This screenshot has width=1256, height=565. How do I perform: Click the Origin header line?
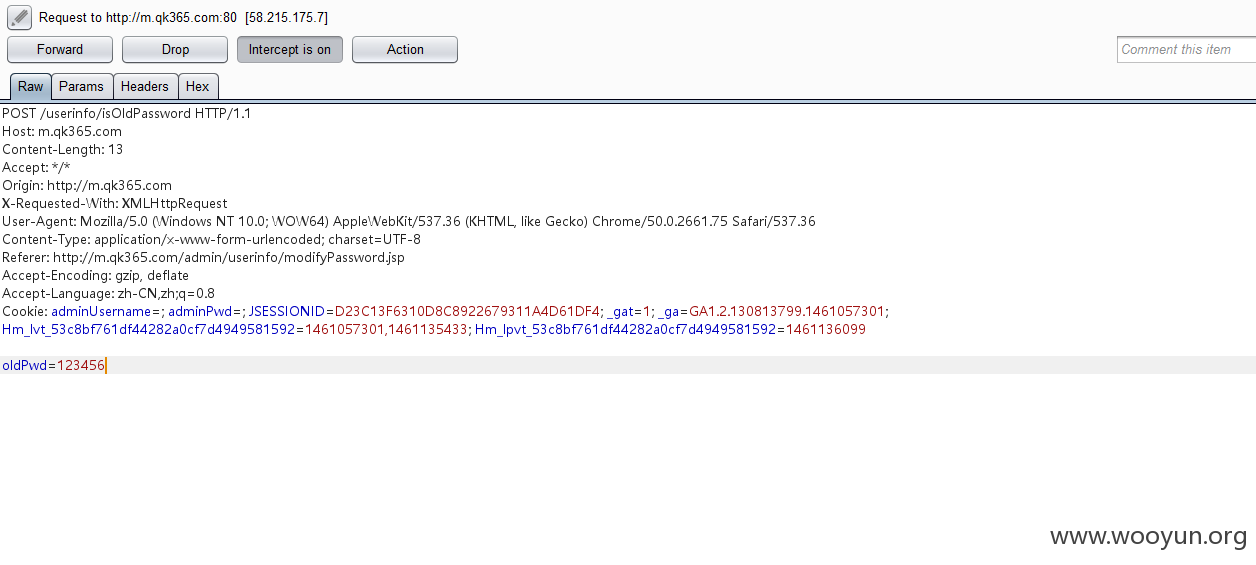87,185
